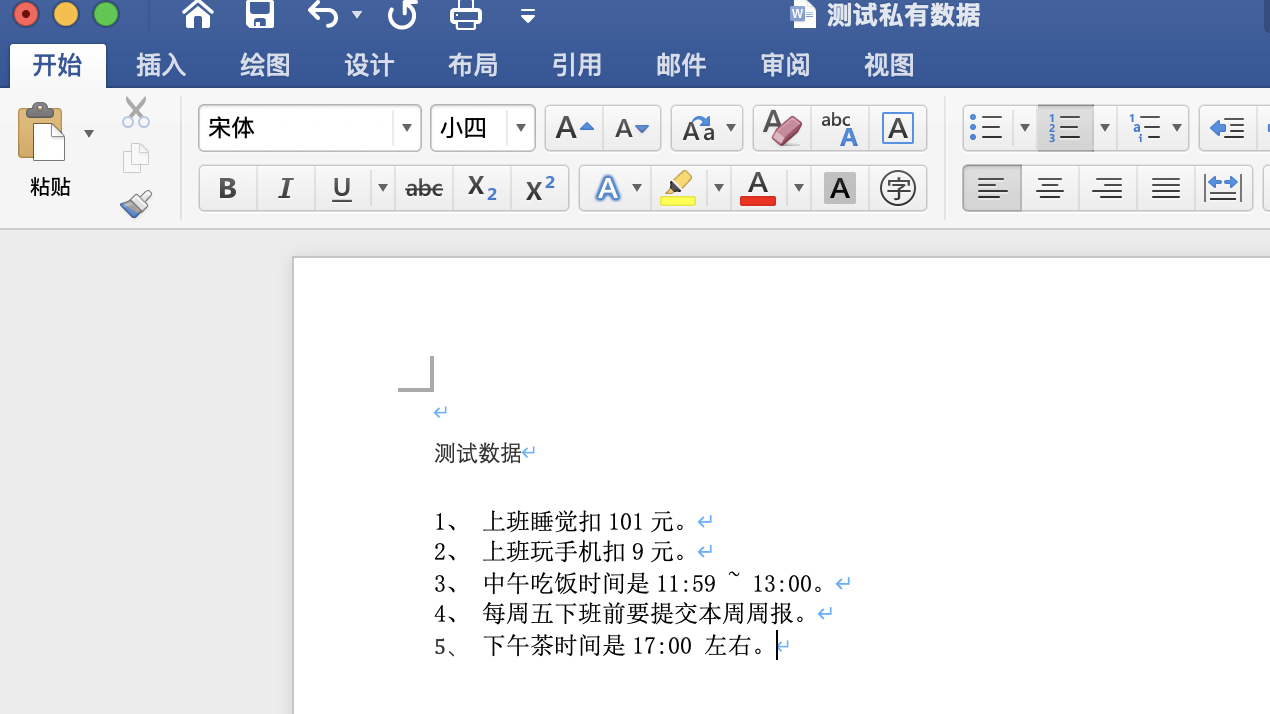Screen dimensions: 1270x714
Task: Clear all formatting with the eraser icon
Action: [x=781, y=128]
